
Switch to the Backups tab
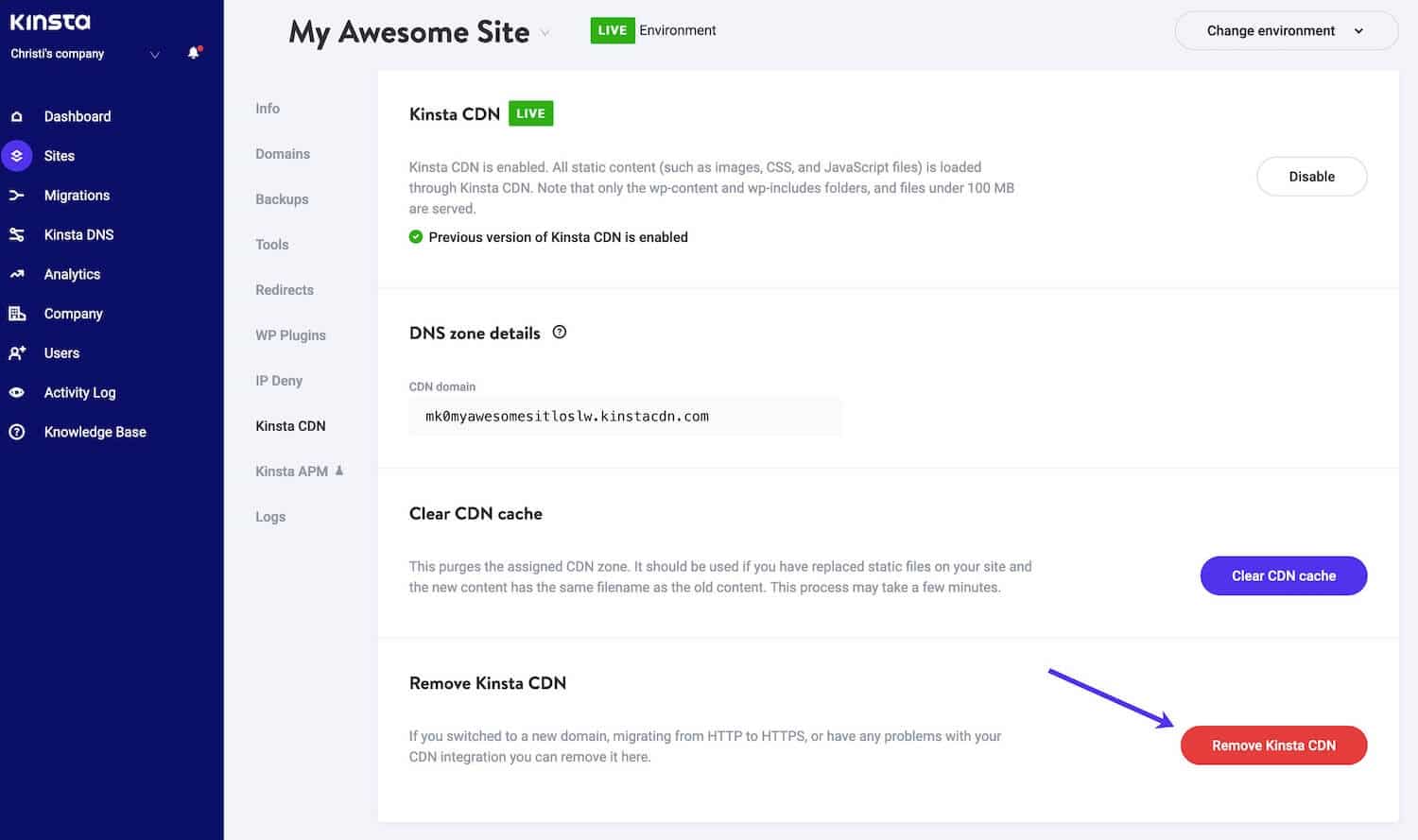click(x=282, y=199)
